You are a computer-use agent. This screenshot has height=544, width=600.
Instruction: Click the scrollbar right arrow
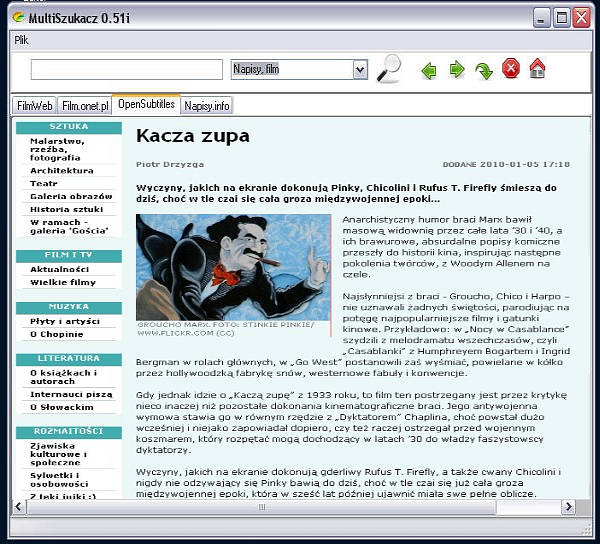569,507
